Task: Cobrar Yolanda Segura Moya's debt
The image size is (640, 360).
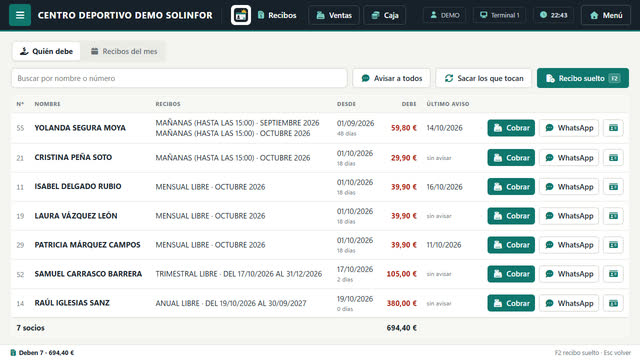Action: [511, 128]
